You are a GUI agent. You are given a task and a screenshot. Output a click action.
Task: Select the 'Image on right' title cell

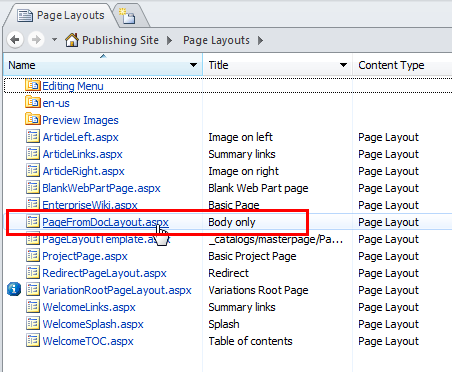(x=243, y=171)
